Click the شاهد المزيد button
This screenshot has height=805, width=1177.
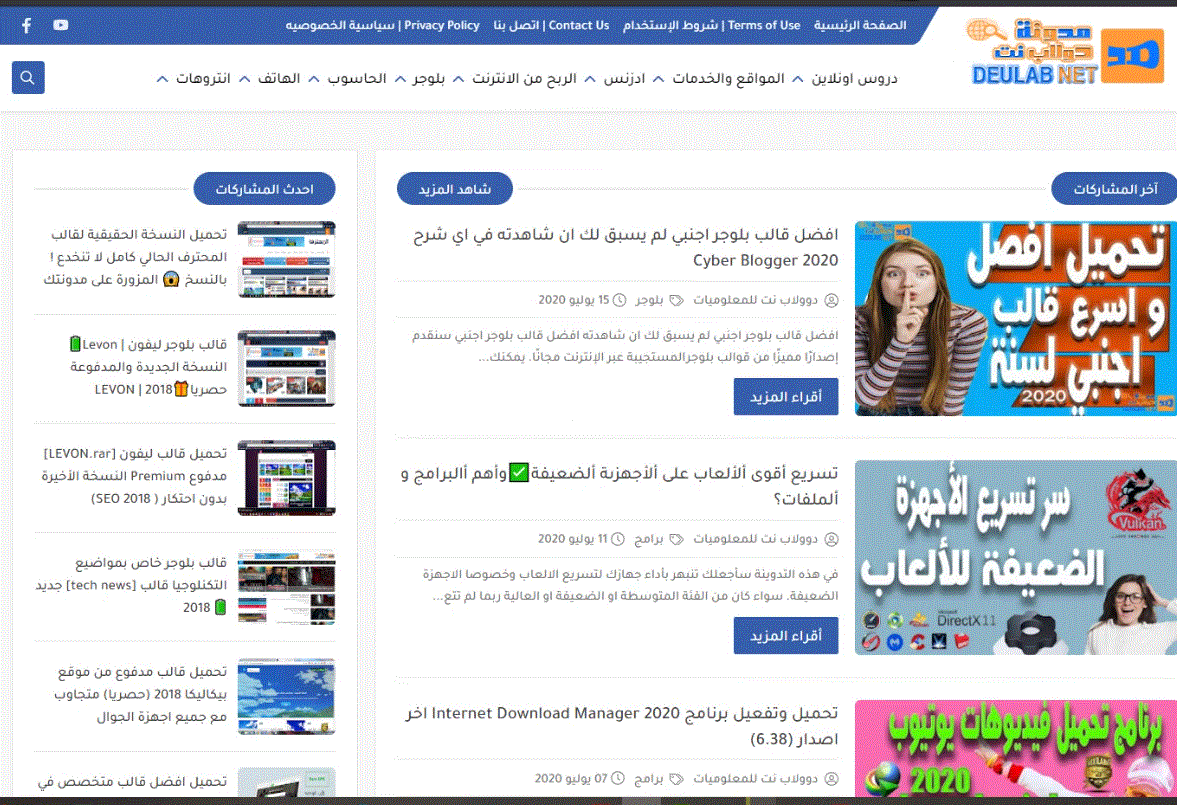[455, 188]
